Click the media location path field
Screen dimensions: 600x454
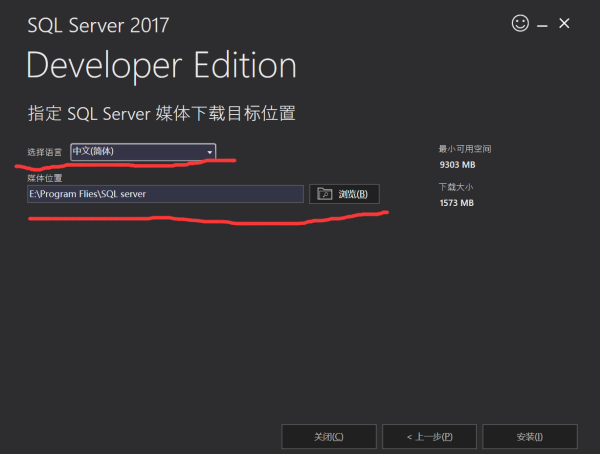[x=165, y=194]
